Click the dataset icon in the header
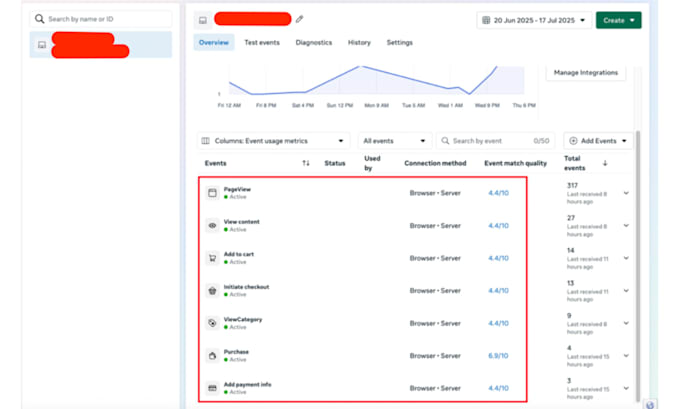The width and height of the screenshot is (680, 409). click(x=203, y=20)
